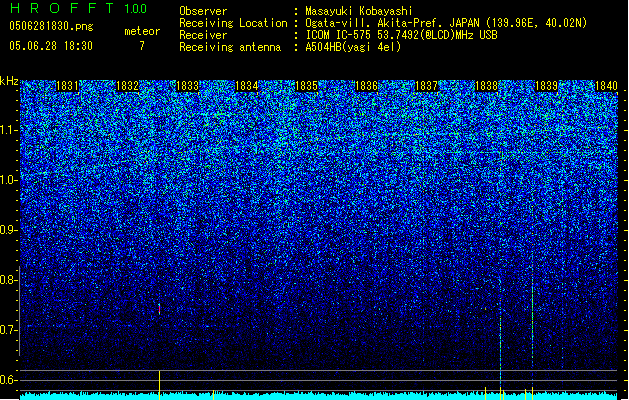The width and height of the screenshot is (629, 400).
Task: Click the kHz axis unit label
Action: 9,81
